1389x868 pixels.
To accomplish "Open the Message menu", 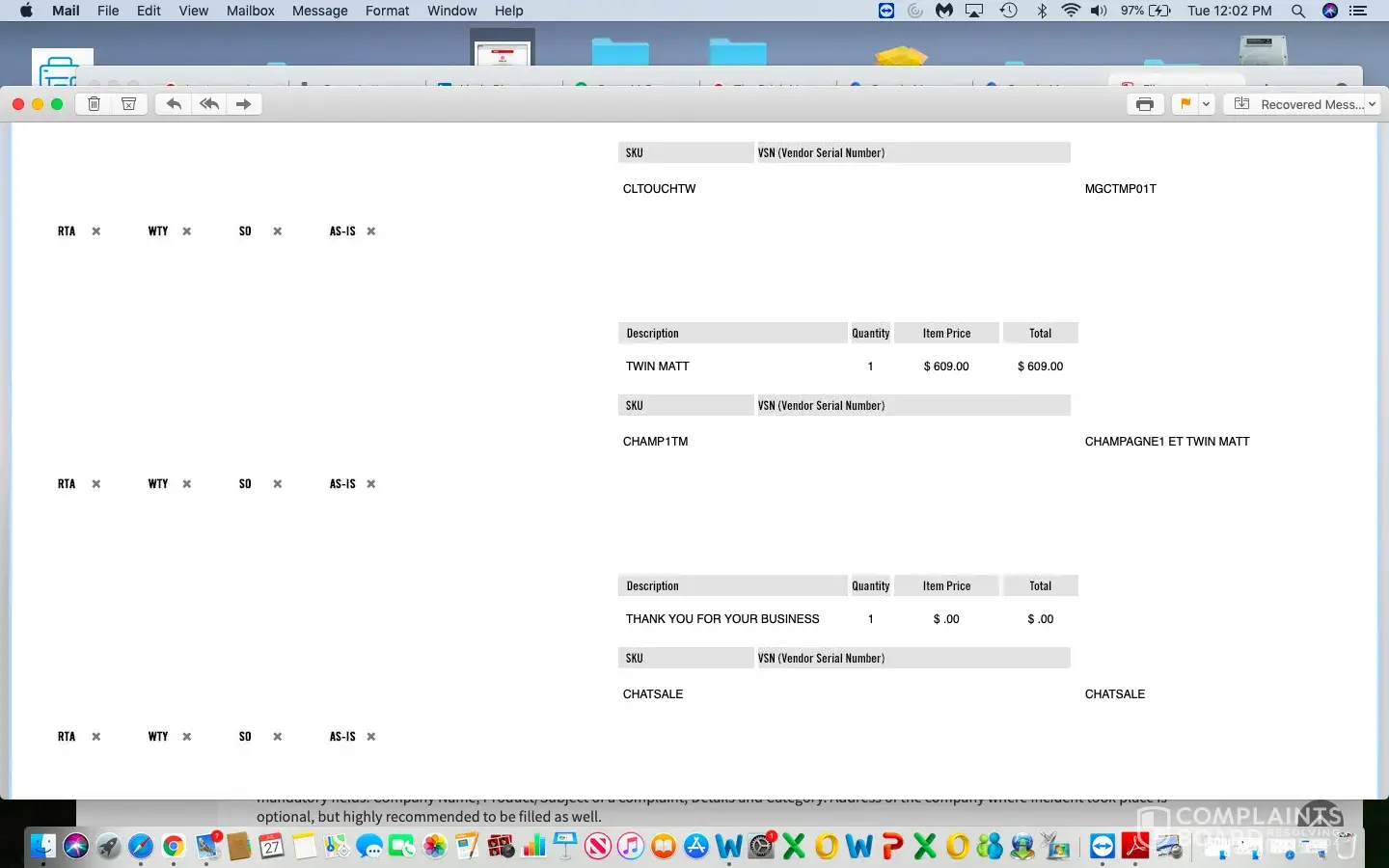I will (319, 11).
